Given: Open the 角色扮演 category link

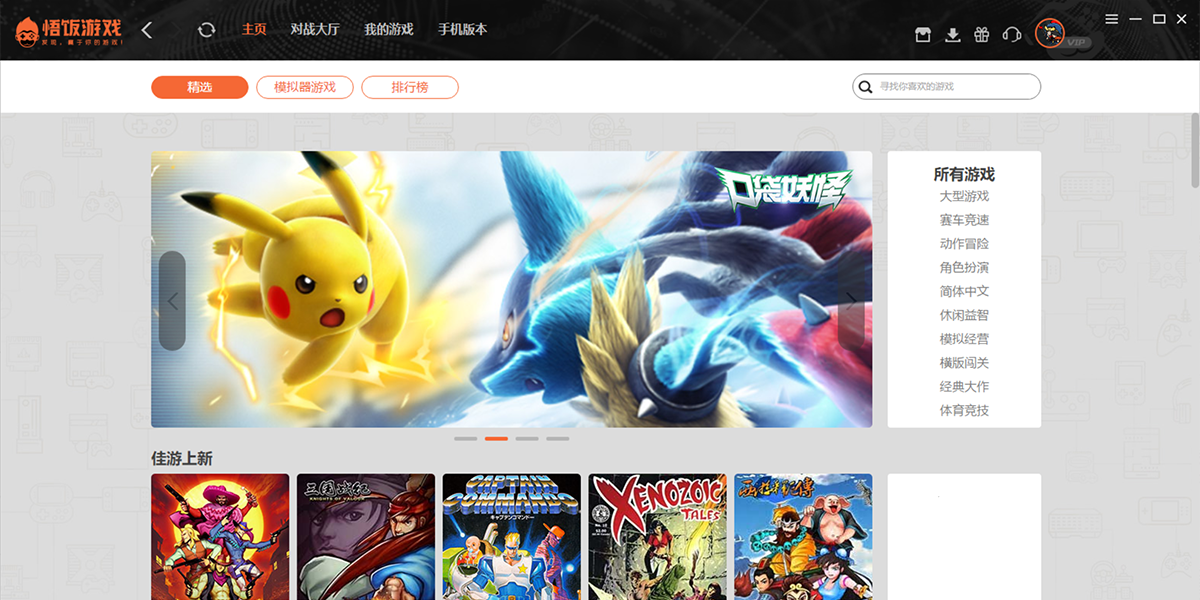Looking at the screenshot, I should pos(964,267).
